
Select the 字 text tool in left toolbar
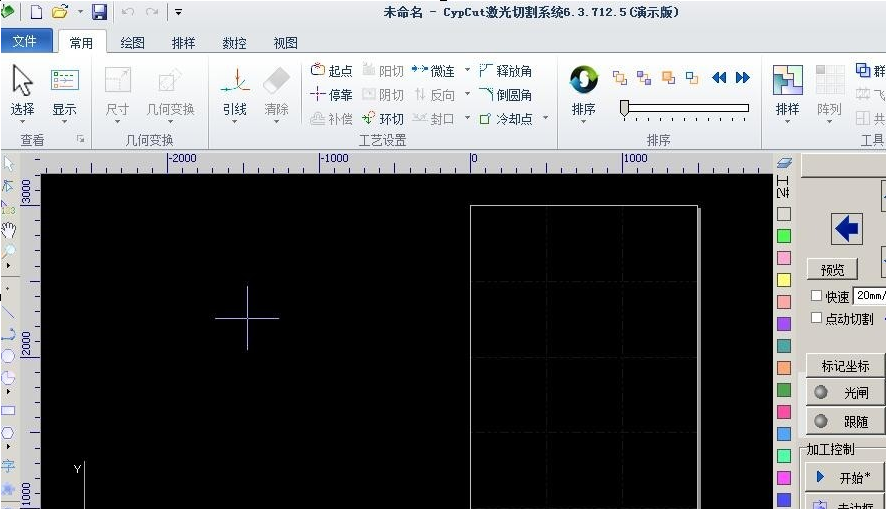(8, 466)
